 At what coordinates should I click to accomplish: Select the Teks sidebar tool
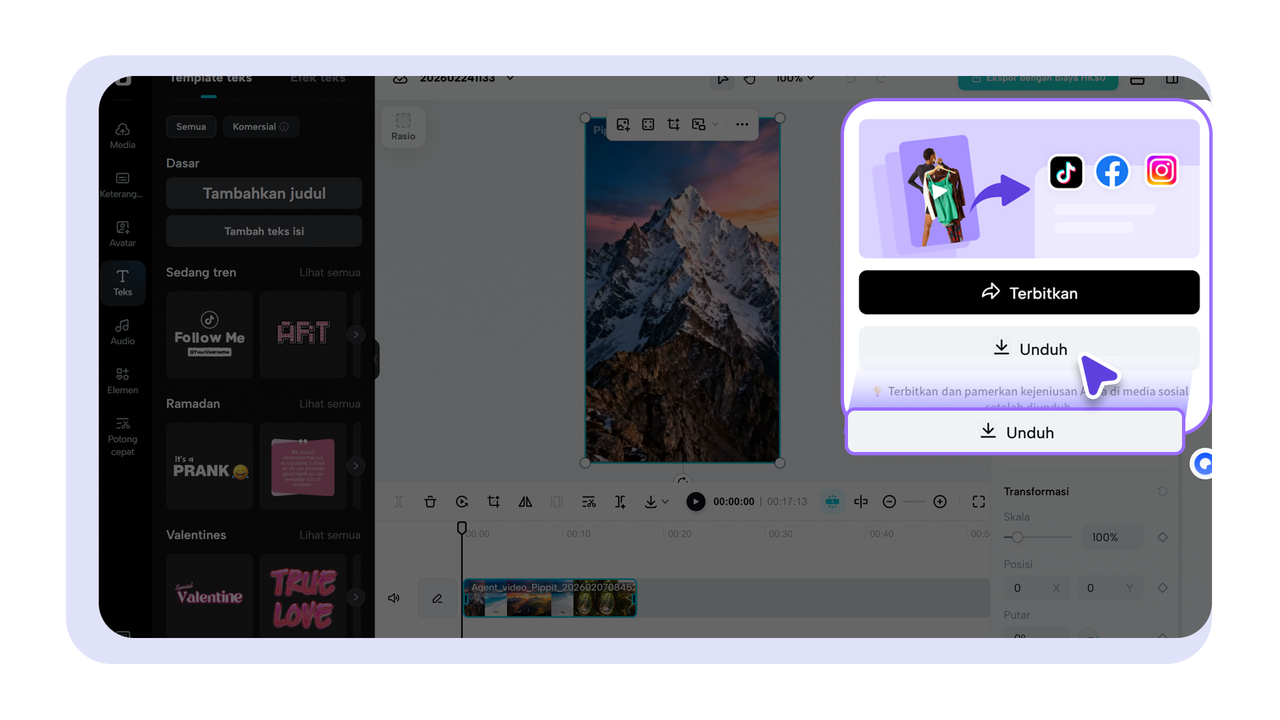pyautogui.click(x=122, y=283)
